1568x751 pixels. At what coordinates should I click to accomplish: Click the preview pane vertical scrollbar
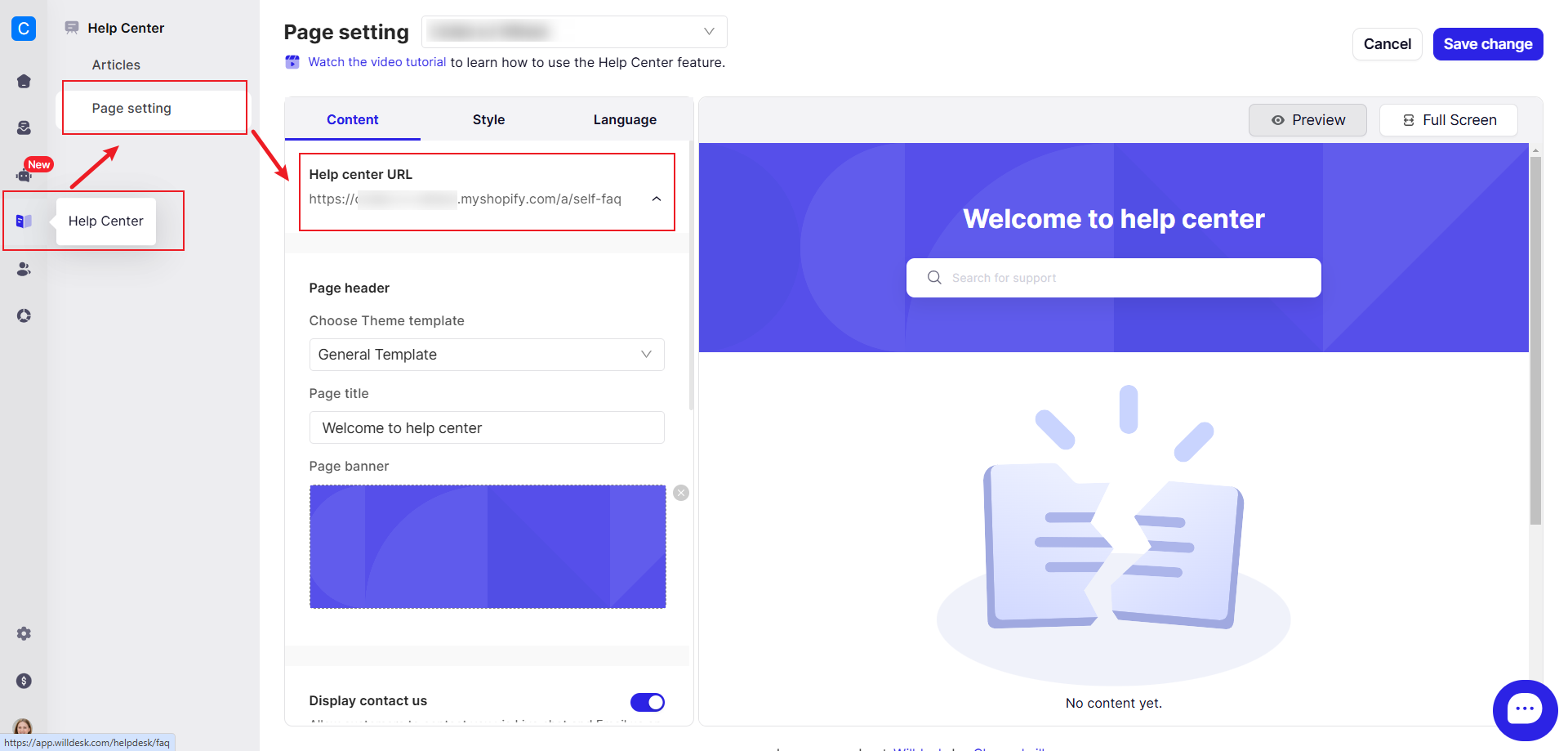[1535, 339]
